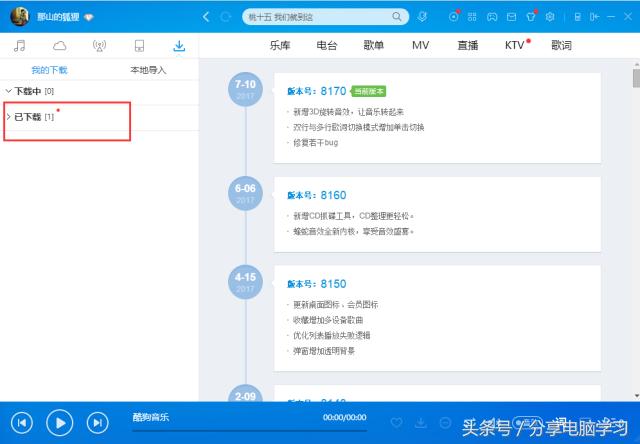Play the previous track
The height and width of the screenshot is (444, 640).
(22, 423)
